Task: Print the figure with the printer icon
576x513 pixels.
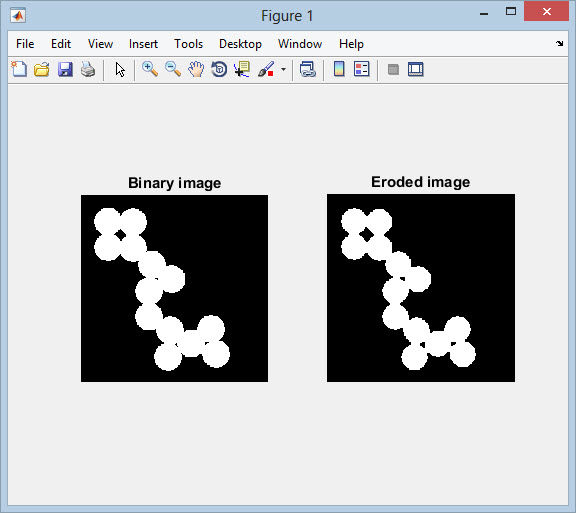Action: point(88,69)
